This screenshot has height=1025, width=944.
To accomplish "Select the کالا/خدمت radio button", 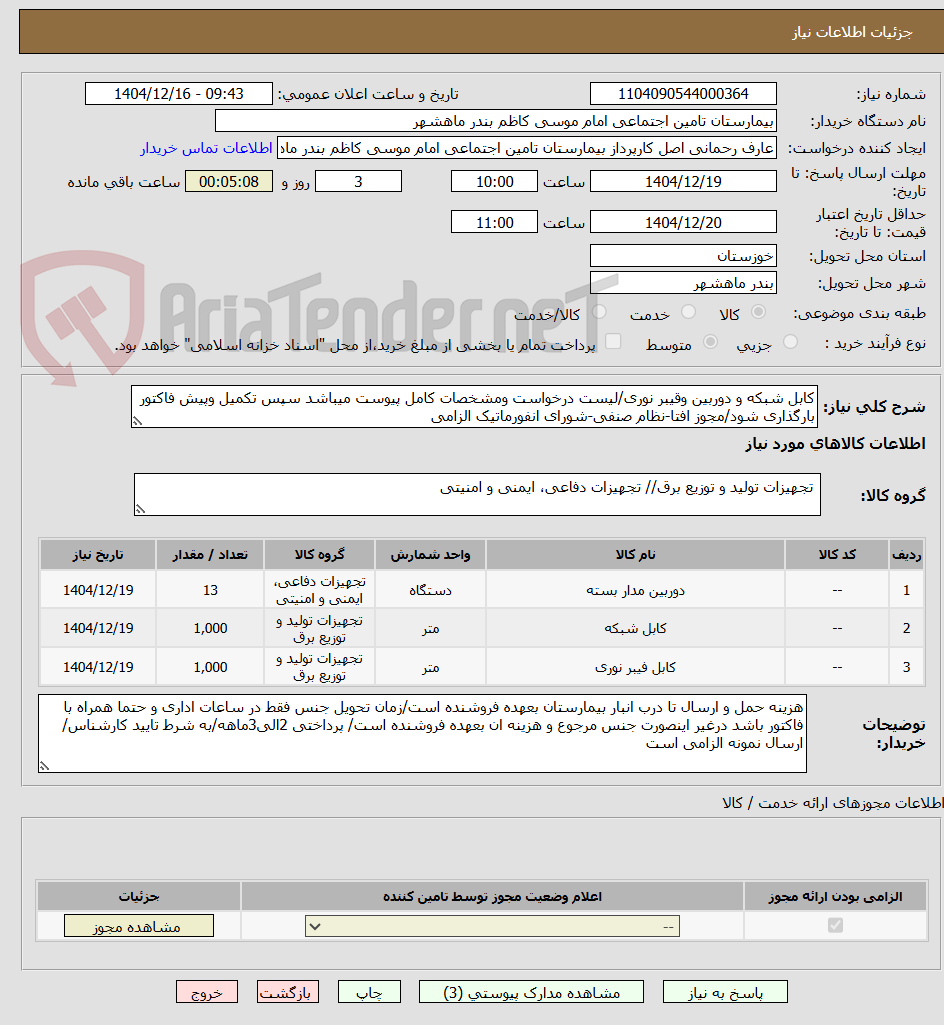I will [x=599, y=312].
